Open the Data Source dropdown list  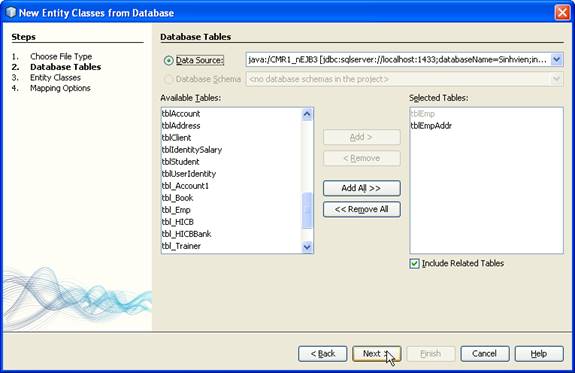pos(557,59)
